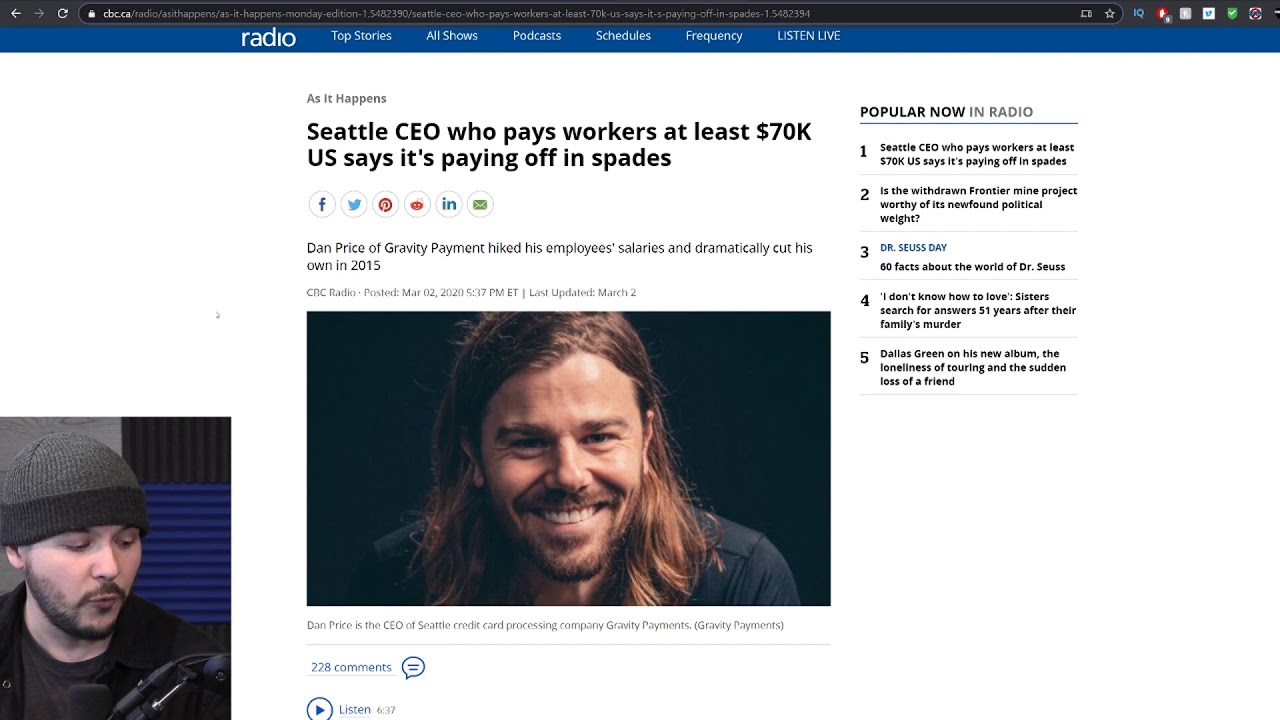Click the browser forward arrow
Viewport: 1280px width, 720px height.
point(39,14)
